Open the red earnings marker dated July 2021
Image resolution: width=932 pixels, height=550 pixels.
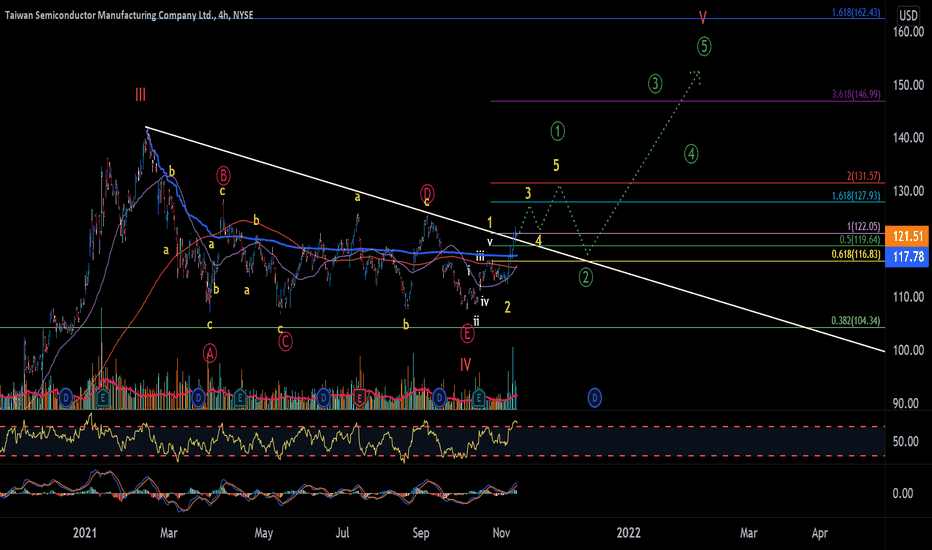(x=359, y=397)
